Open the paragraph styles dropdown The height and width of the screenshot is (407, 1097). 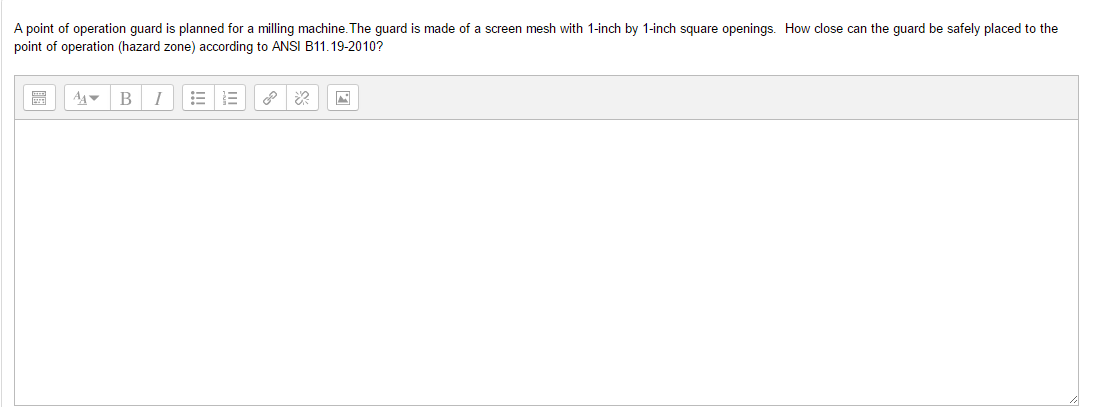(x=85, y=98)
